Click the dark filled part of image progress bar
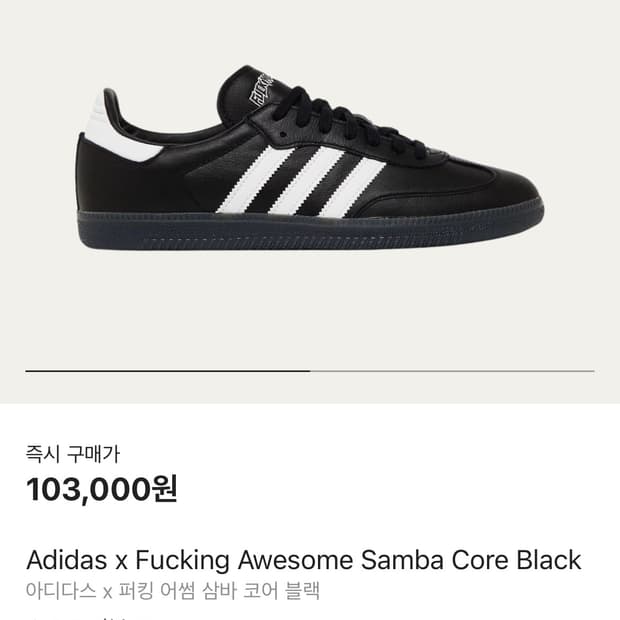This screenshot has width=620, height=620. [x=168, y=371]
